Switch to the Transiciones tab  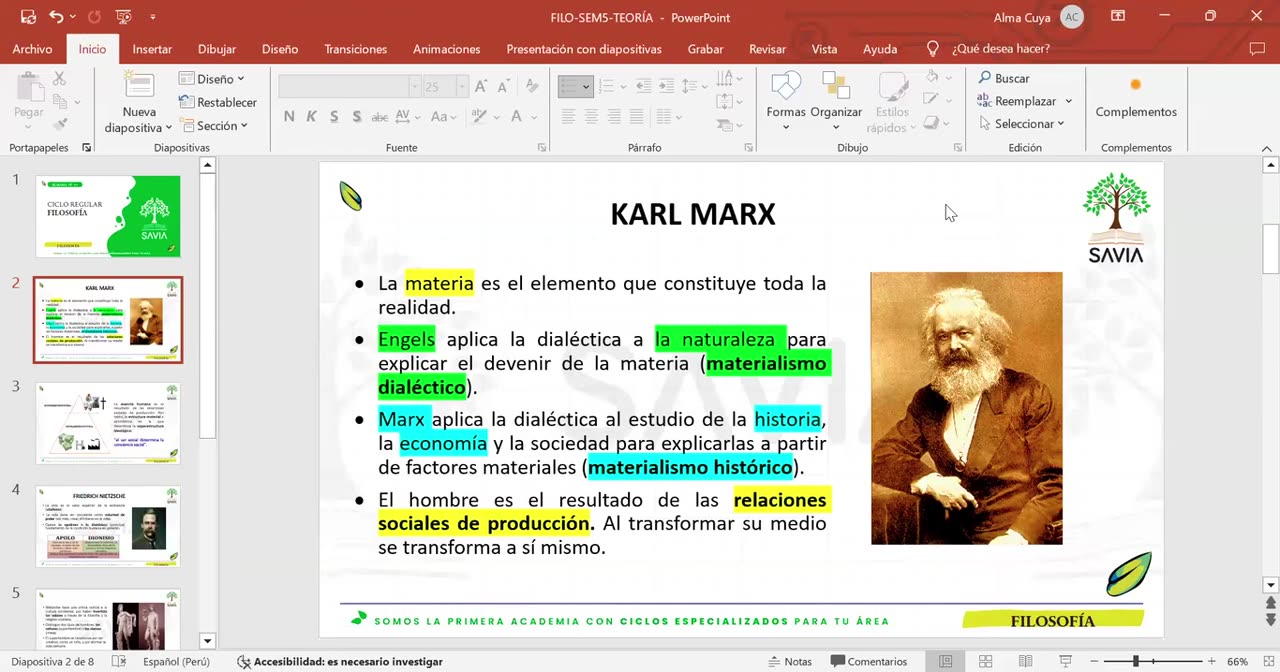click(x=355, y=49)
